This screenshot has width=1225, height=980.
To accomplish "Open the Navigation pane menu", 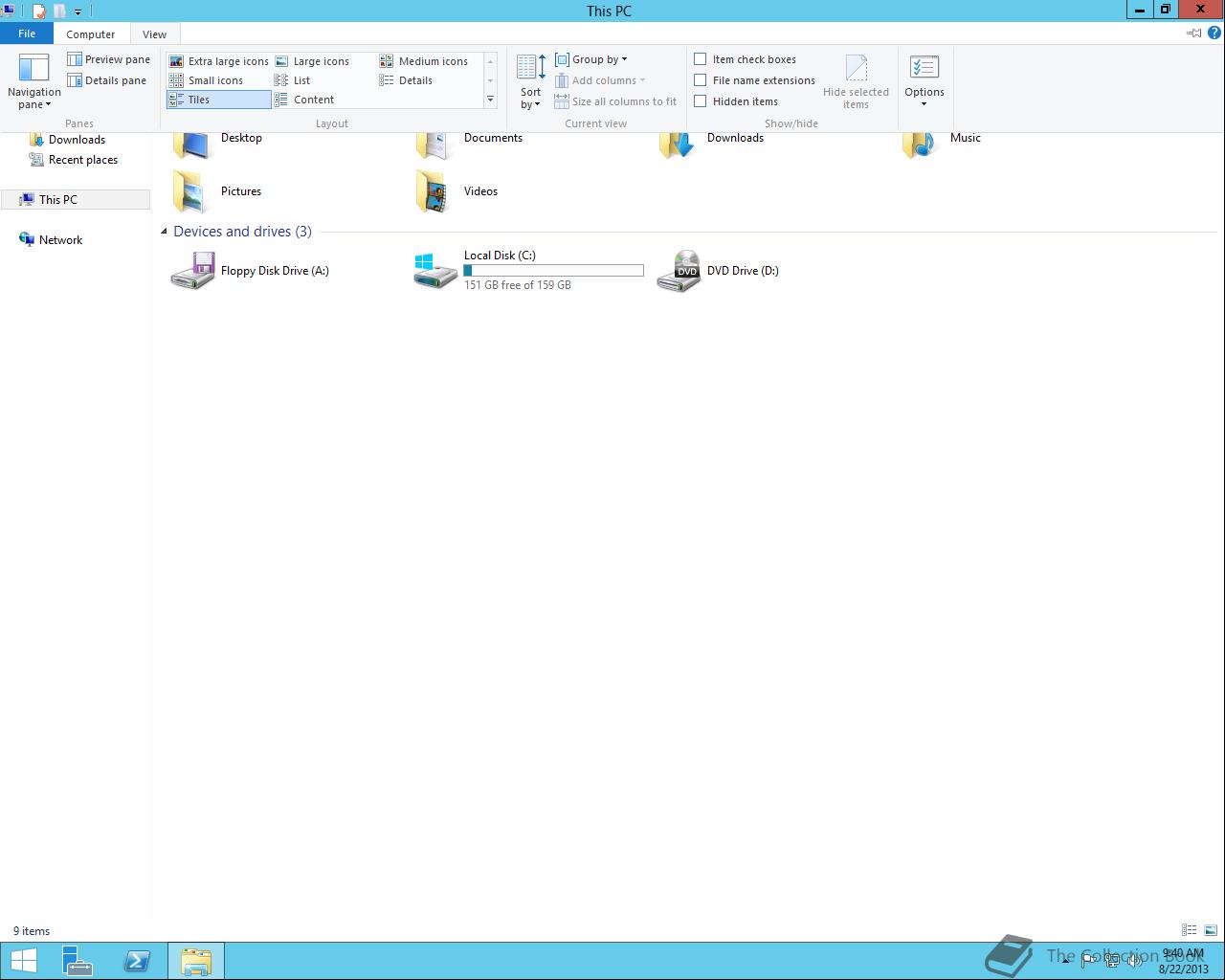I will tap(33, 80).
